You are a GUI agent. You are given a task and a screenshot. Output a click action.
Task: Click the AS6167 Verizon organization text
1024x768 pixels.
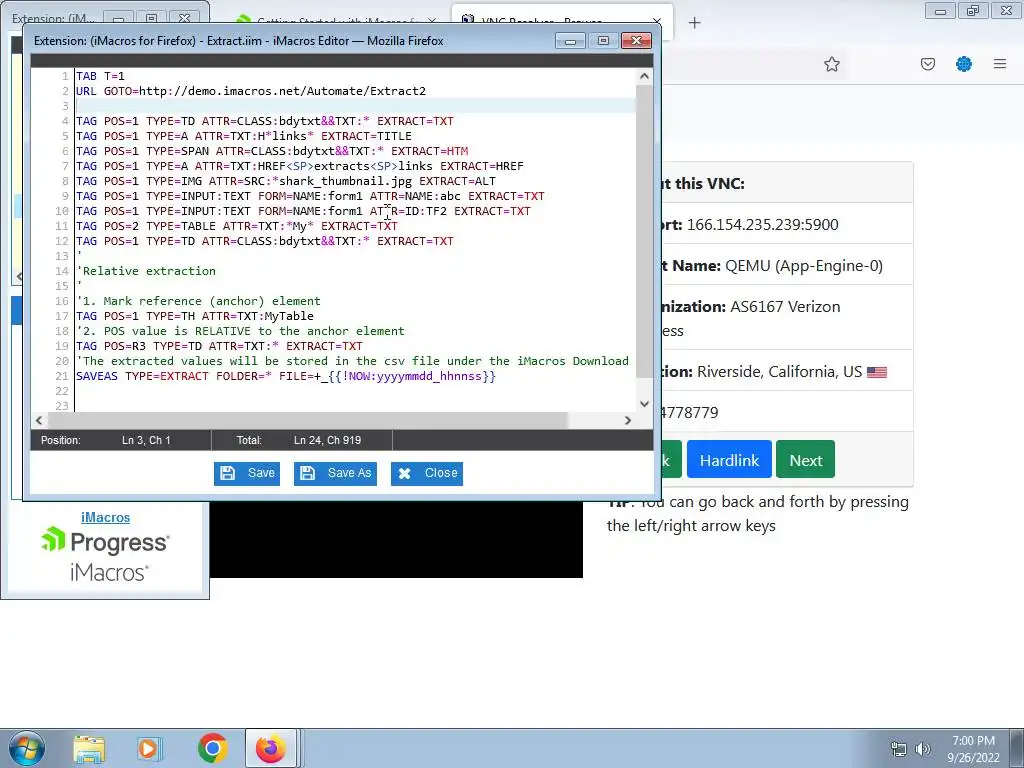point(785,307)
